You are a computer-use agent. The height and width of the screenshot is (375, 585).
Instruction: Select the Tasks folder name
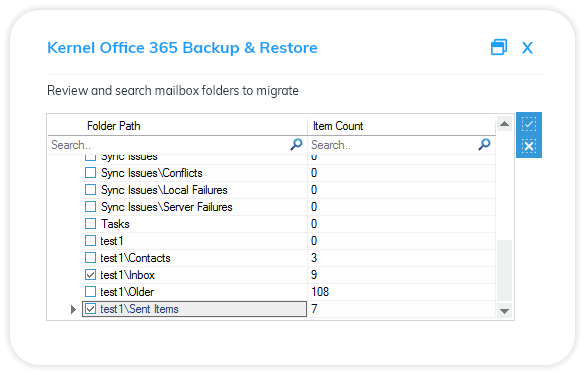(115, 224)
